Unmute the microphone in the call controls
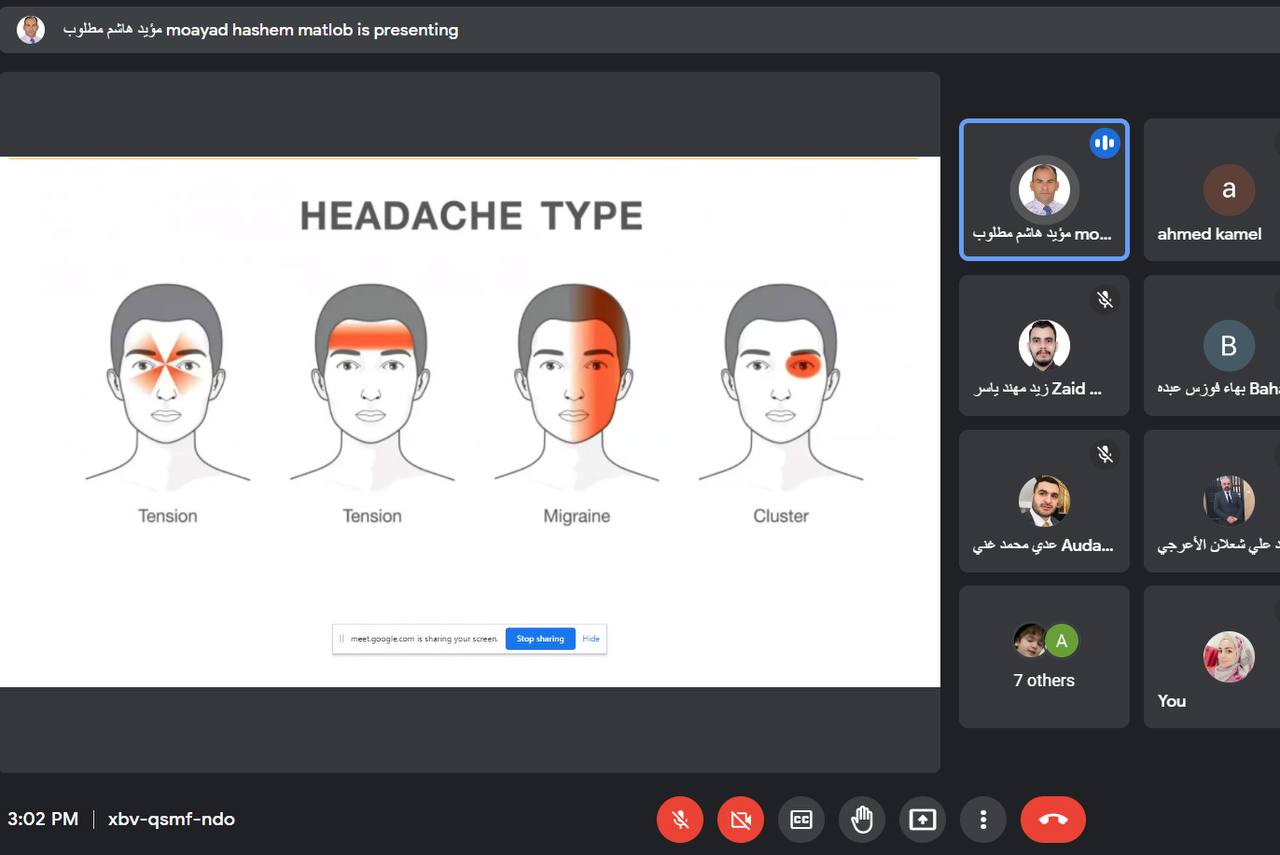Screen dimensions: 1280x855 680,820
